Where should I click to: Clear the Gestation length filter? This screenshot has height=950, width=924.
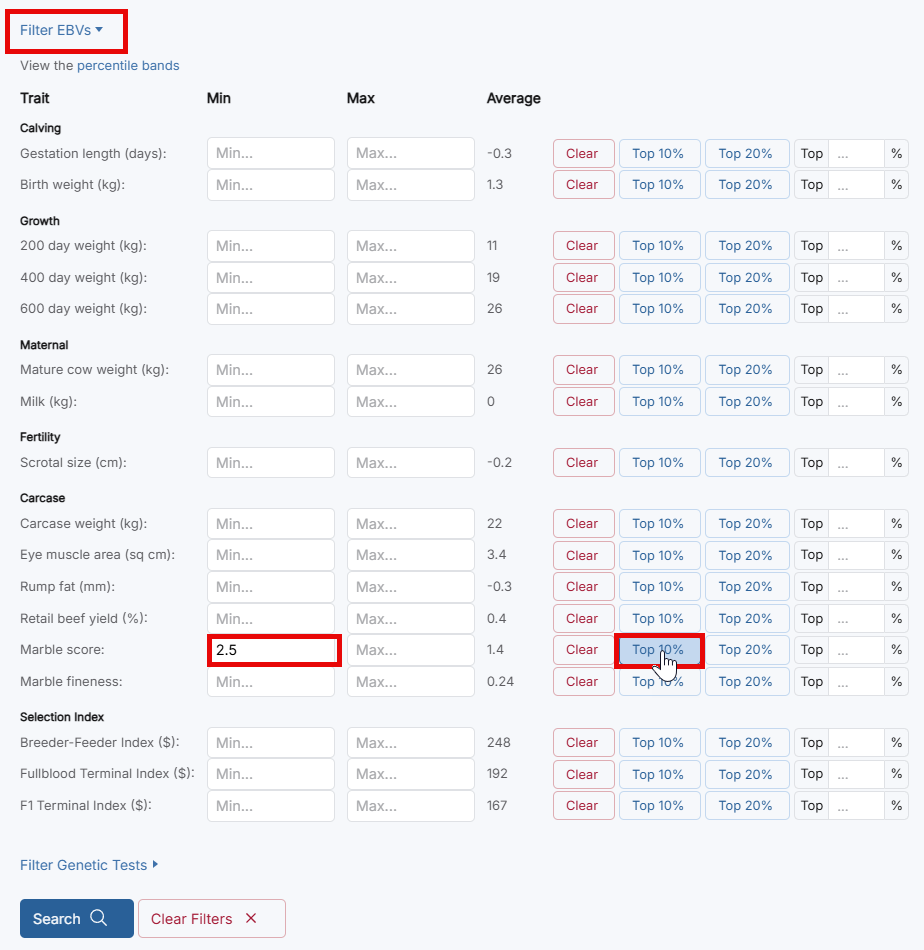583,153
